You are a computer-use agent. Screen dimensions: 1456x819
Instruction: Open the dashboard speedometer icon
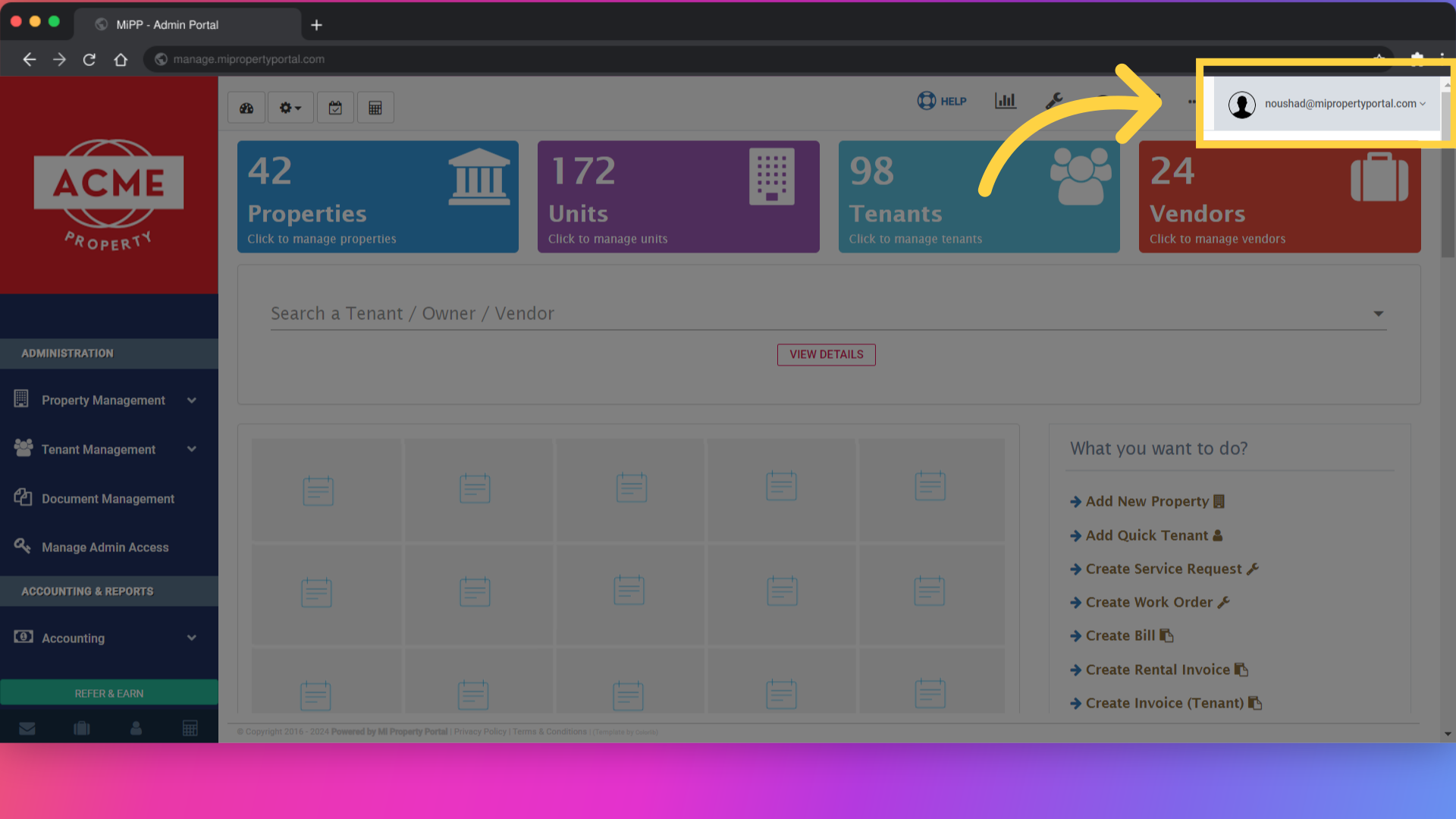[x=246, y=107]
